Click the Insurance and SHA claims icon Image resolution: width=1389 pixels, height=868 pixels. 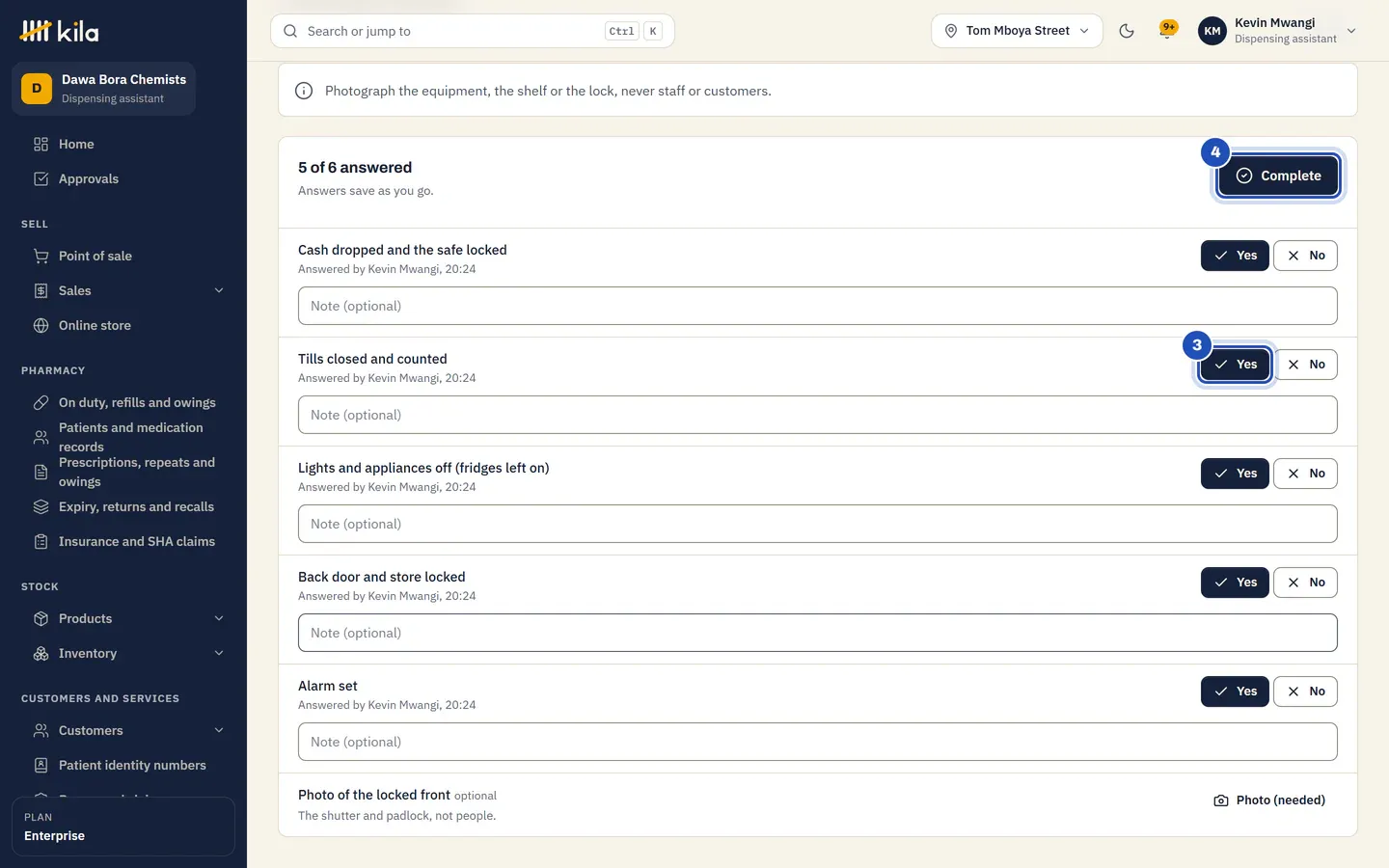[41, 541]
